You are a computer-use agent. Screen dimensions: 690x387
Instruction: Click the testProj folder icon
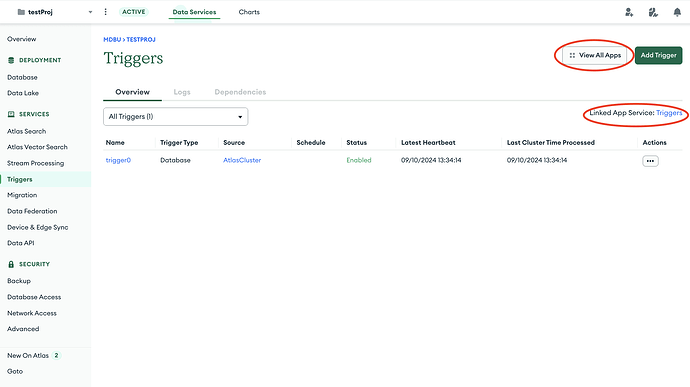pyautogui.click(x=21, y=12)
